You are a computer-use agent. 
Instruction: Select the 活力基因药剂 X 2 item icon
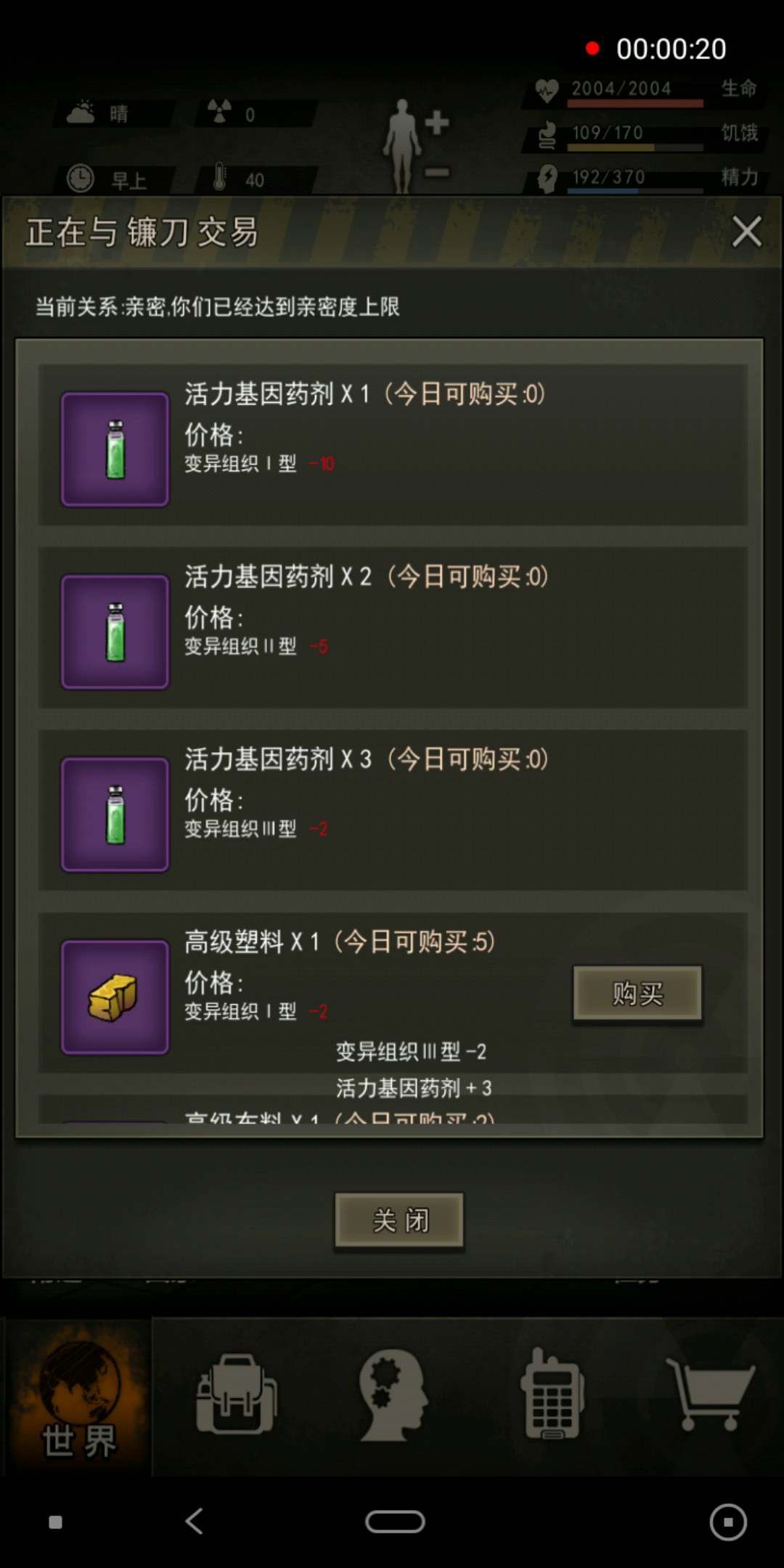(115, 632)
